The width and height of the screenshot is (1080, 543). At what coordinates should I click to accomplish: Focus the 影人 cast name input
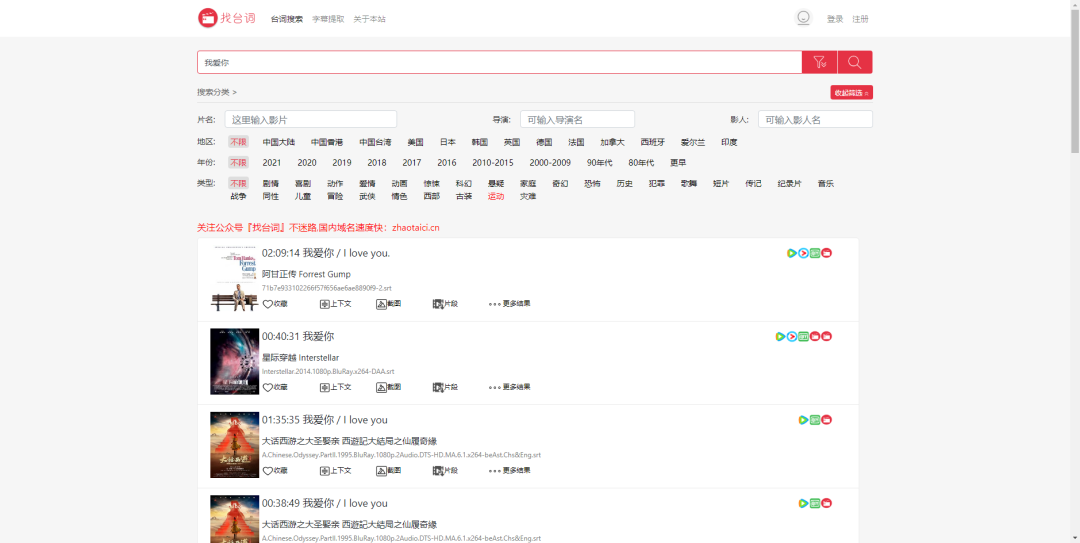pyautogui.click(x=816, y=119)
